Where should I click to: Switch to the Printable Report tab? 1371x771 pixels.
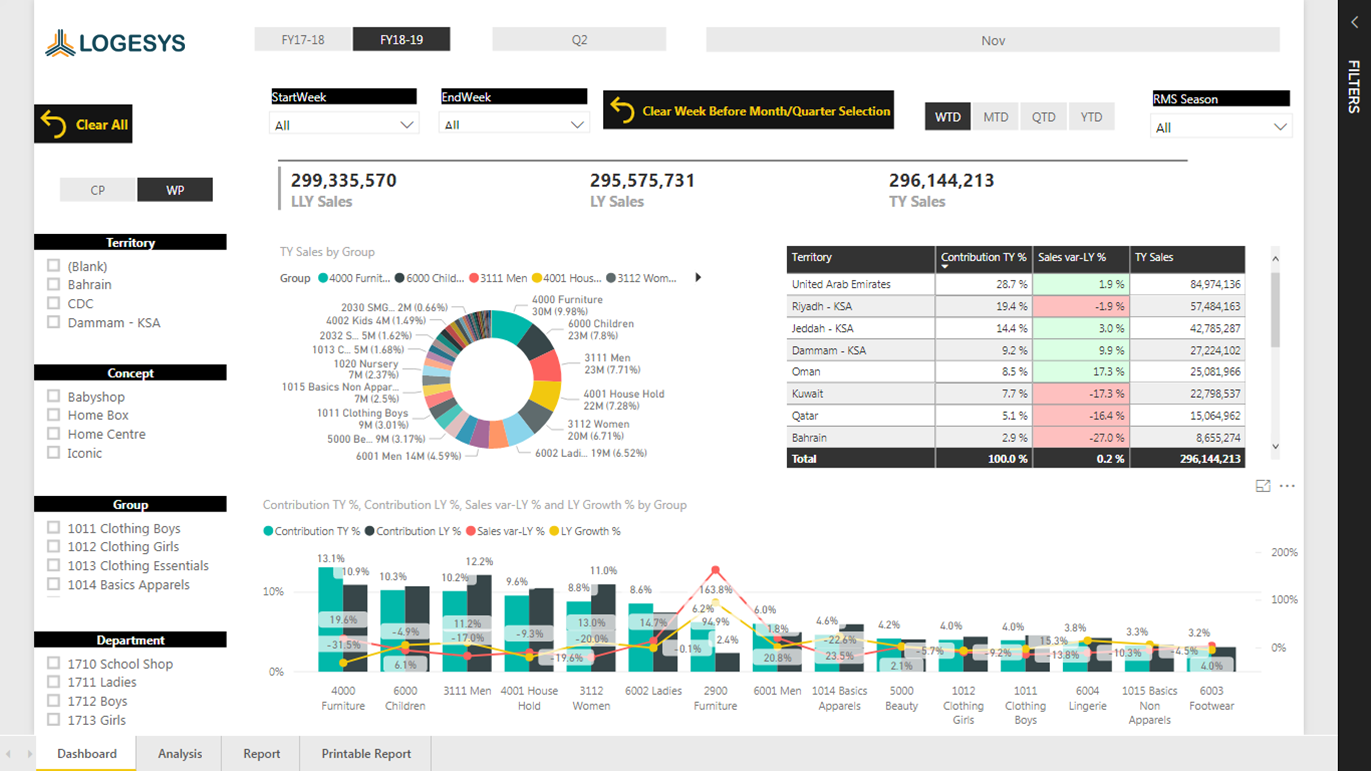coord(366,754)
